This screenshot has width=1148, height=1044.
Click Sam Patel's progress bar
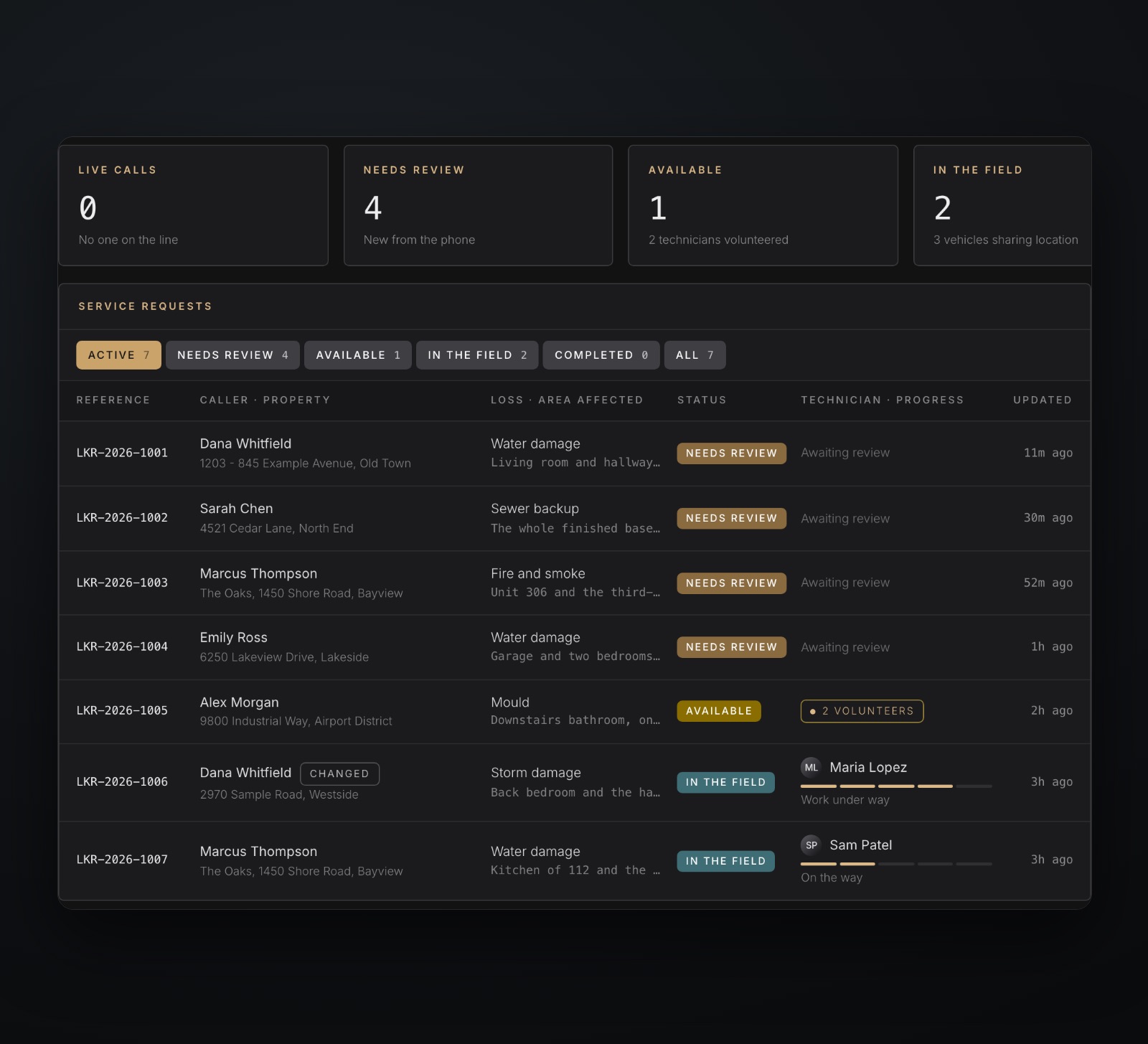896,864
